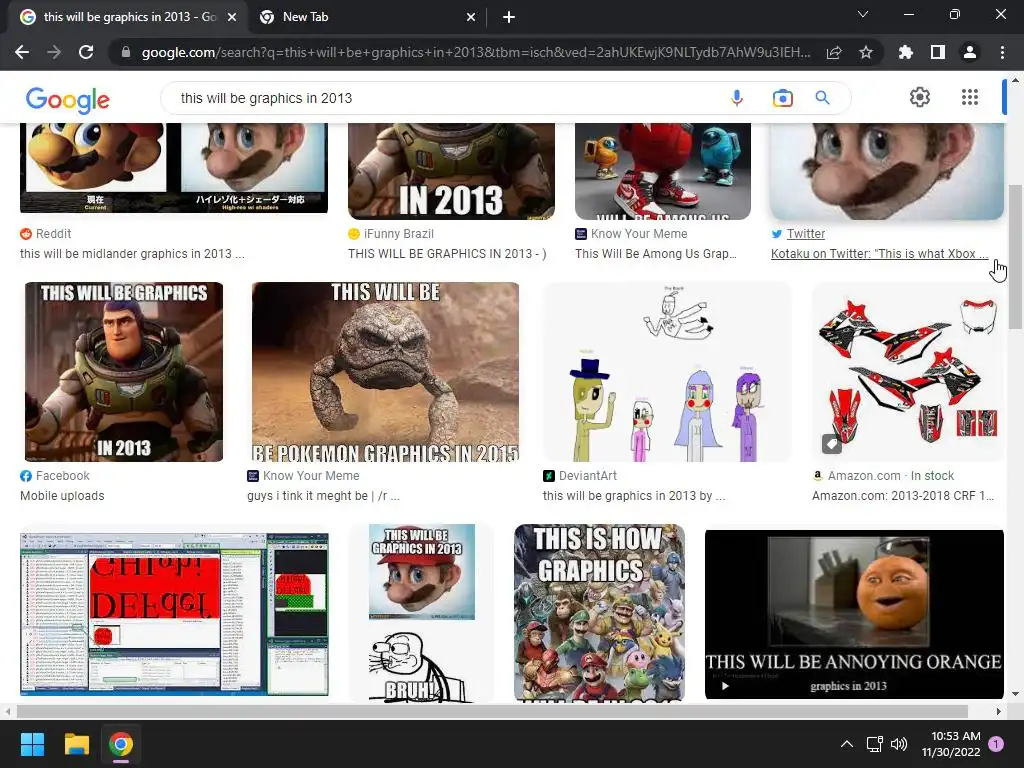Click the voice search microphone icon
Screen dimensions: 1024x768
coord(737,98)
